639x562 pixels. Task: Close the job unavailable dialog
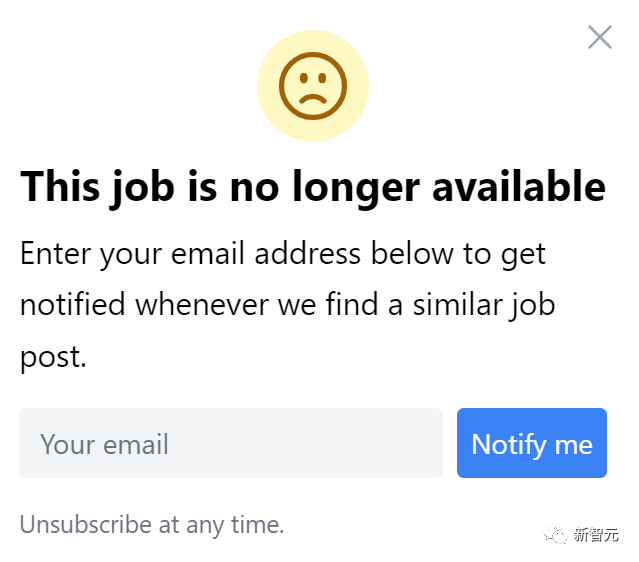(x=600, y=38)
